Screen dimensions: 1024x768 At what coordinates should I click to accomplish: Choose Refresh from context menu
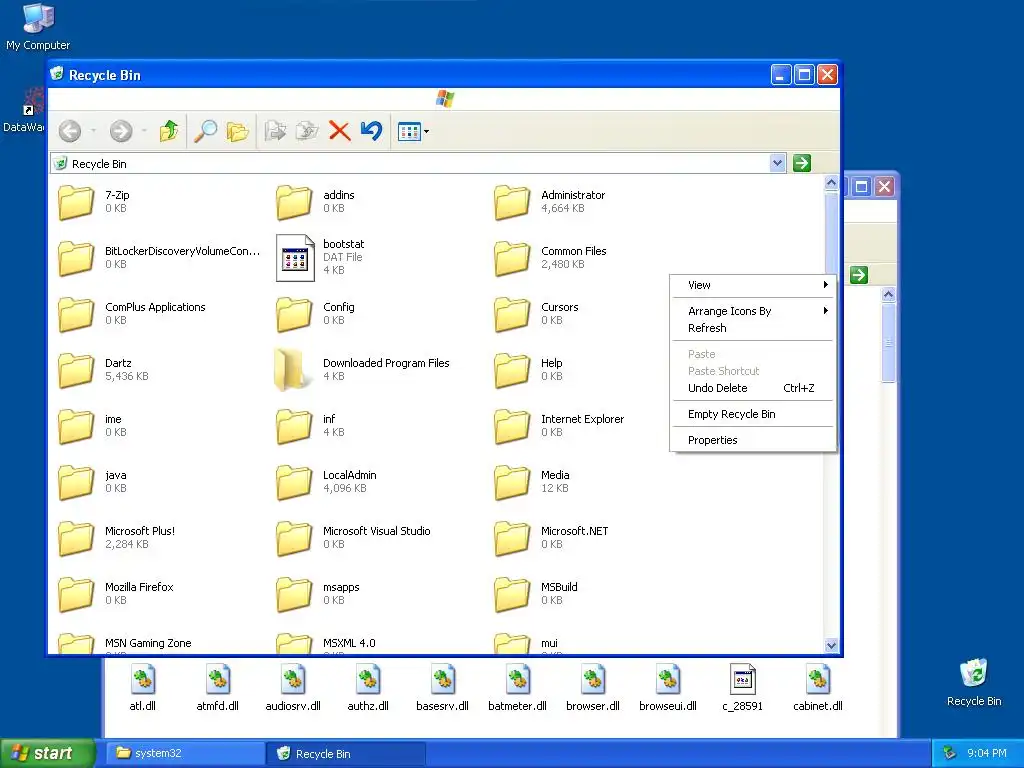(x=753, y=328)
